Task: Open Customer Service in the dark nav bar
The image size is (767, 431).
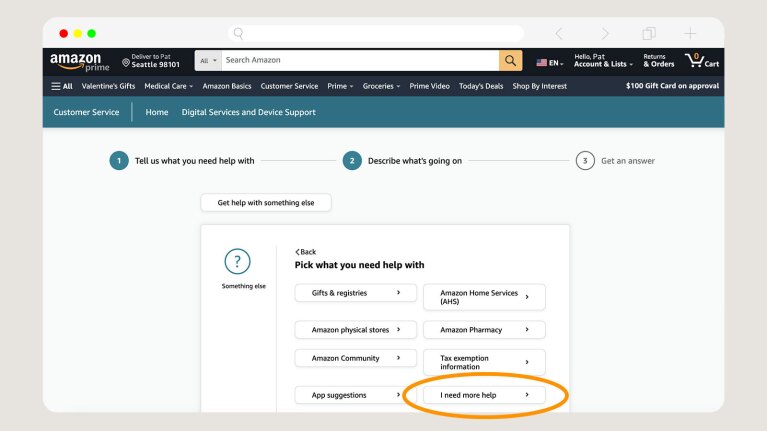Action: click(289, 86)
